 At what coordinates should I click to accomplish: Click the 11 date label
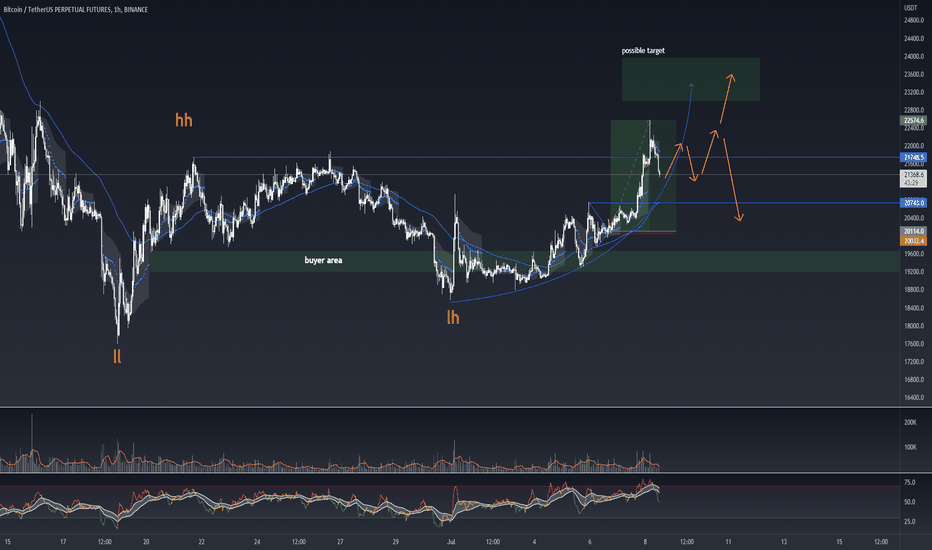tap(728, 542)
